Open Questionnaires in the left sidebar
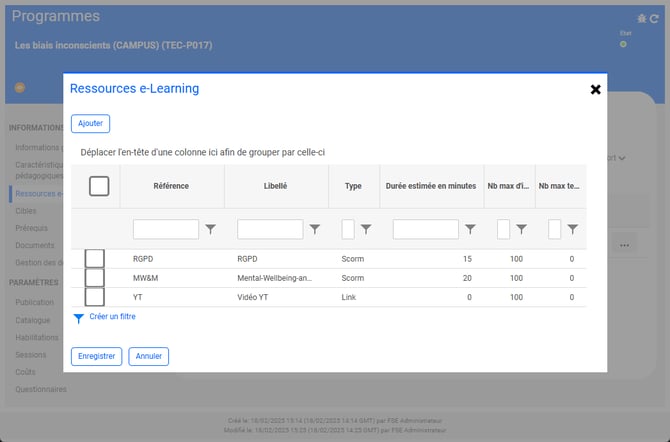Screen dimensions: 670x442 pyautogui.click(x=41, y=389)
